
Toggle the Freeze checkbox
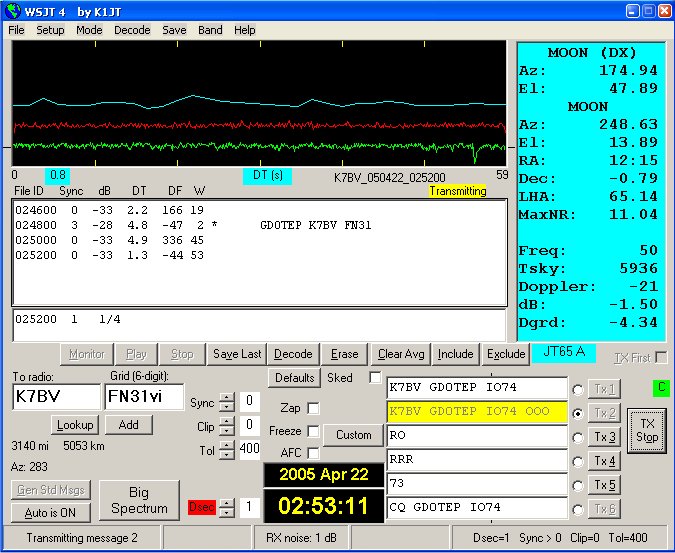point(314,431)
